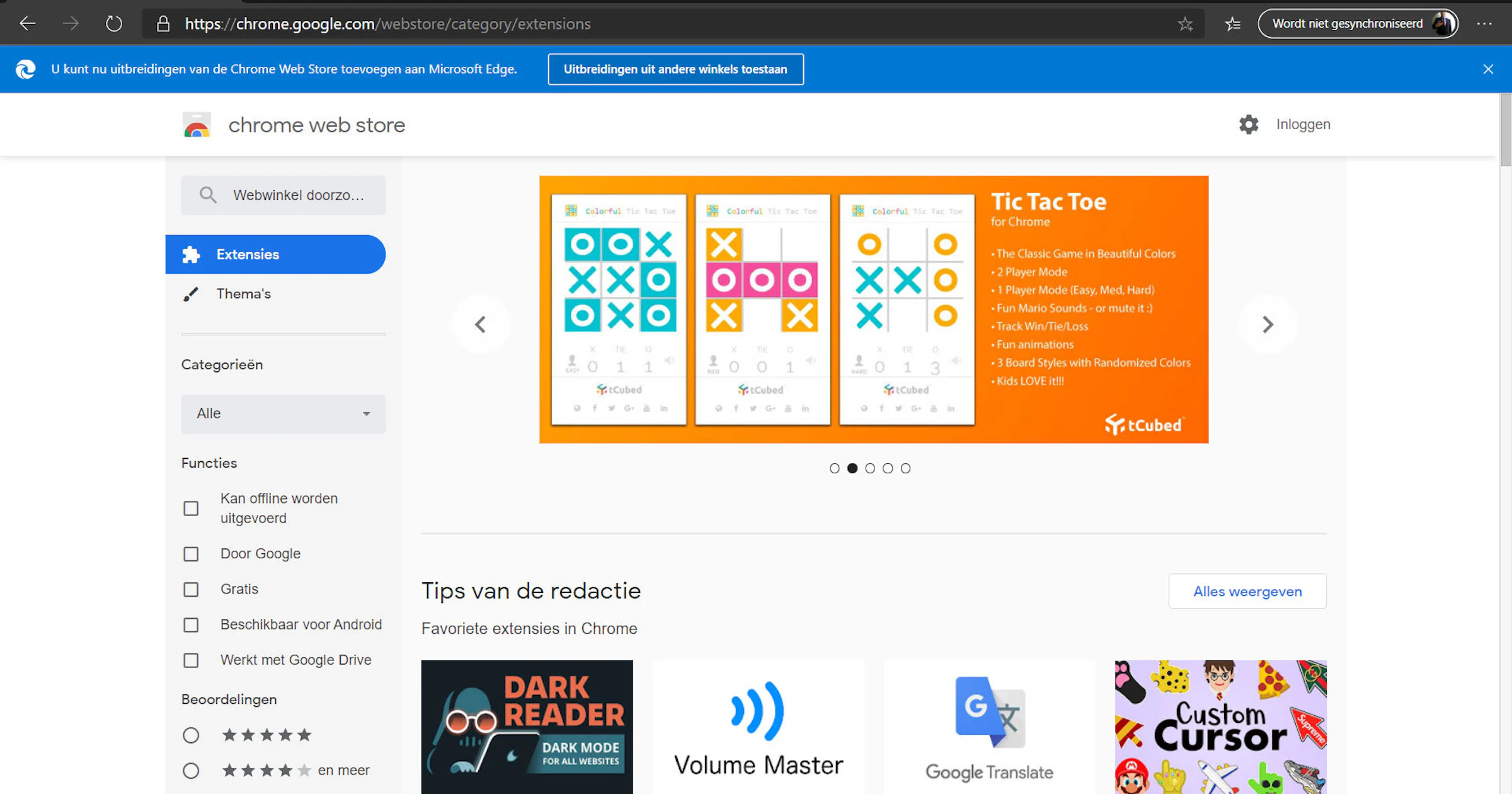Add page to favorites with star icon
Screen dimensions: 1512x794
1185,24
